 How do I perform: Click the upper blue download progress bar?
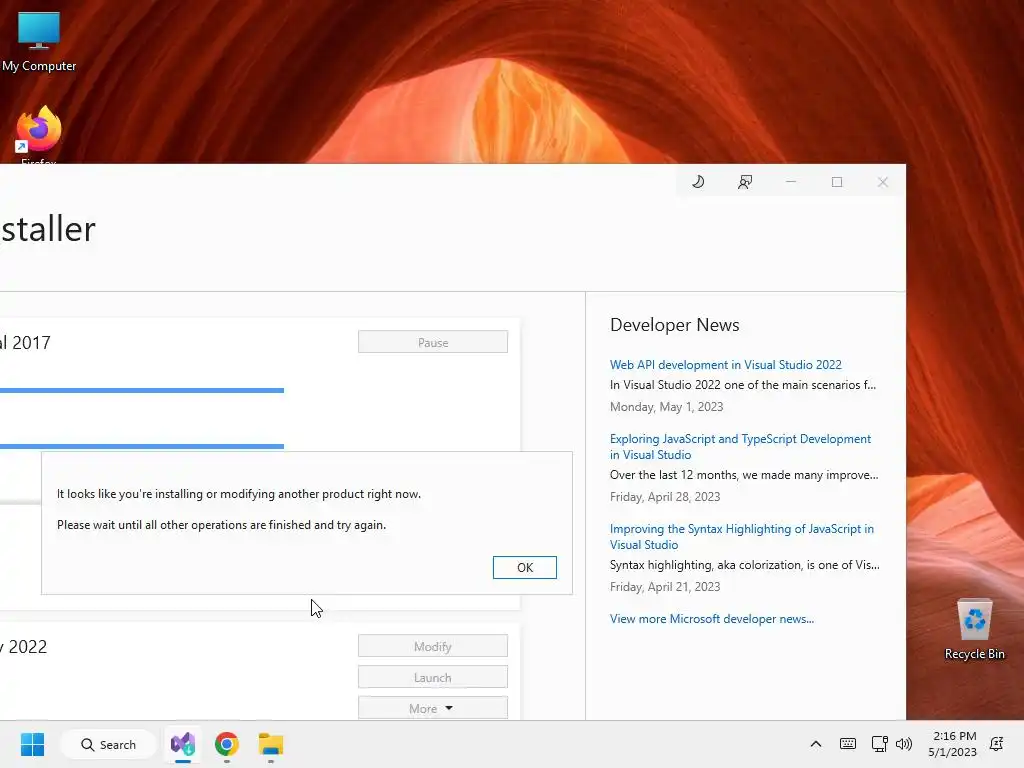[x=142, y=391]
